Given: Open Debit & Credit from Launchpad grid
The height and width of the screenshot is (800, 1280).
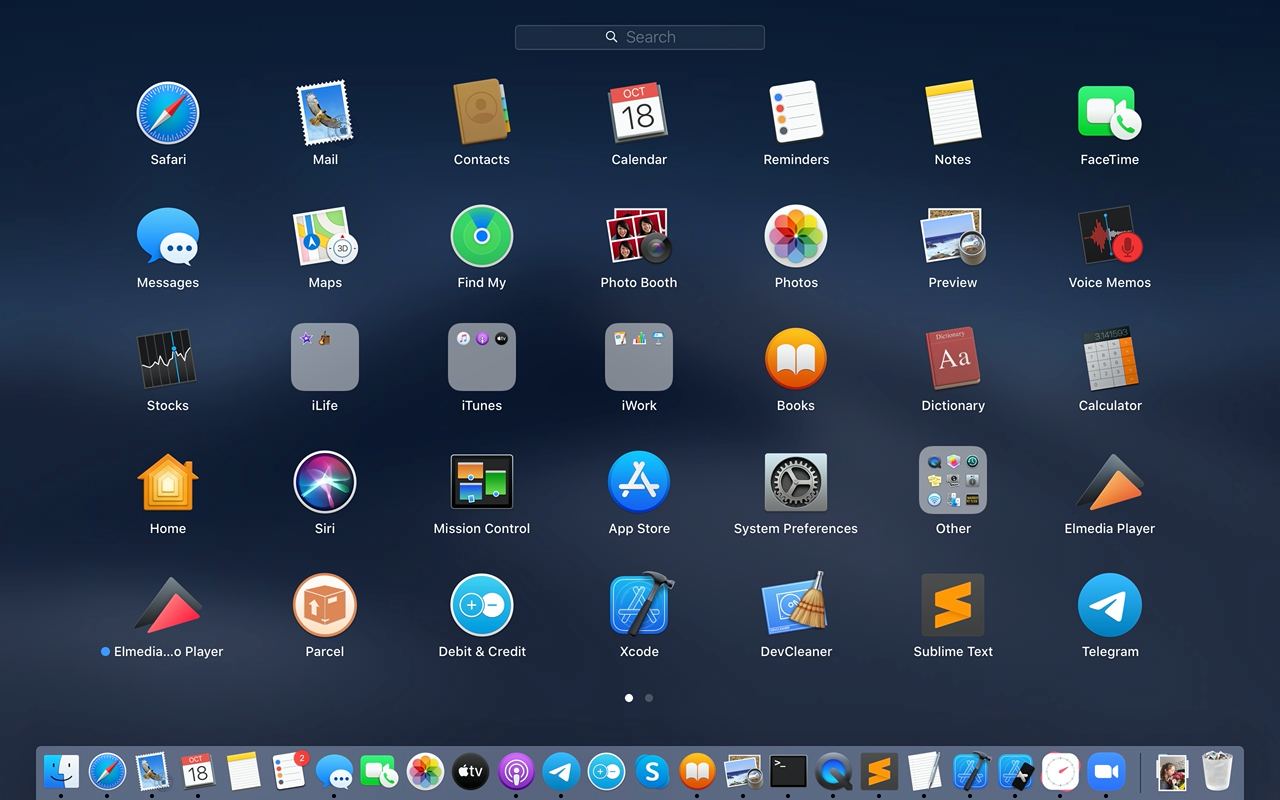Looking at the screenshot, I should pyautogui.click(x=482, y=605).
